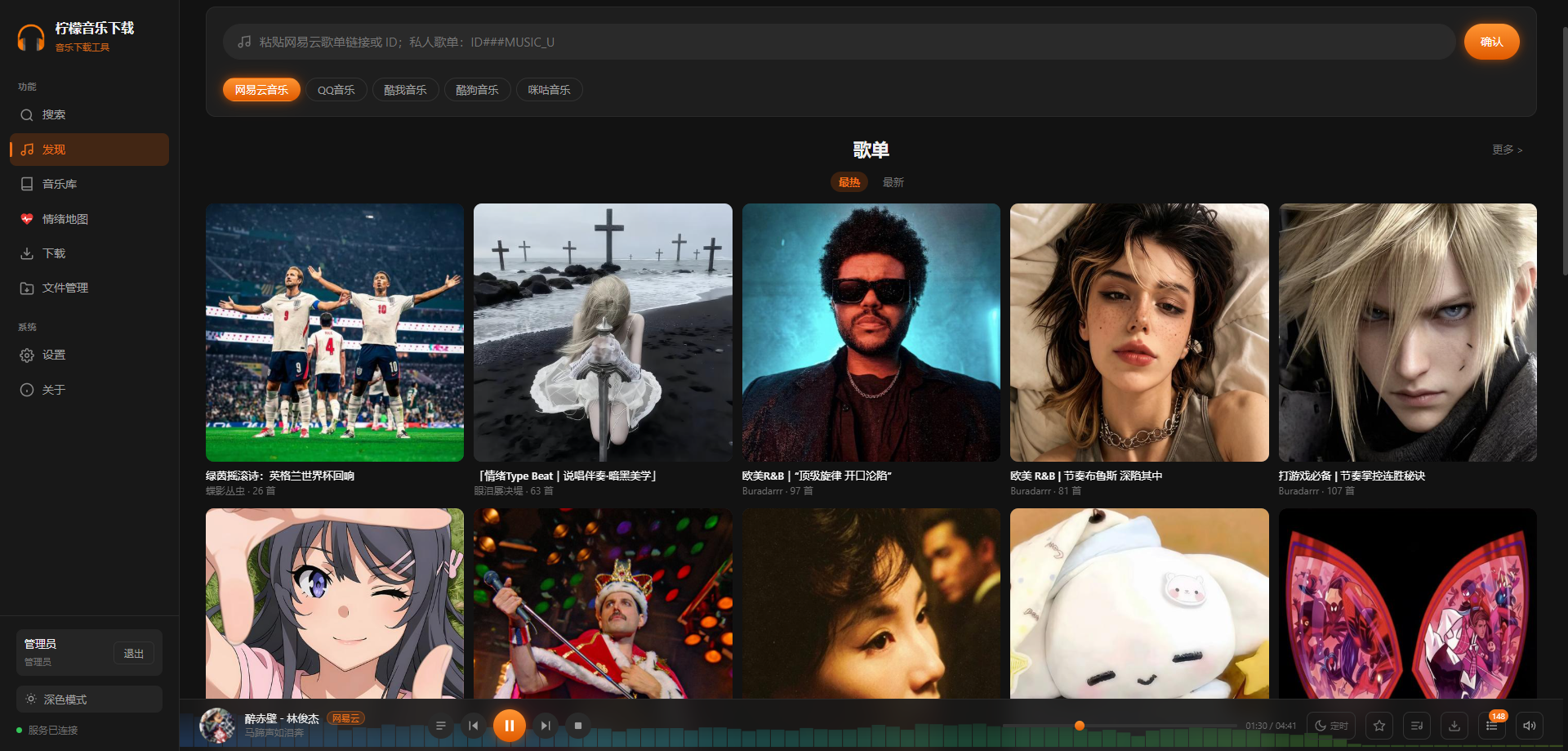Mute the volume with the speaker icon
The width and height of the screenshot is (1568, 751).
point(1530,726)
